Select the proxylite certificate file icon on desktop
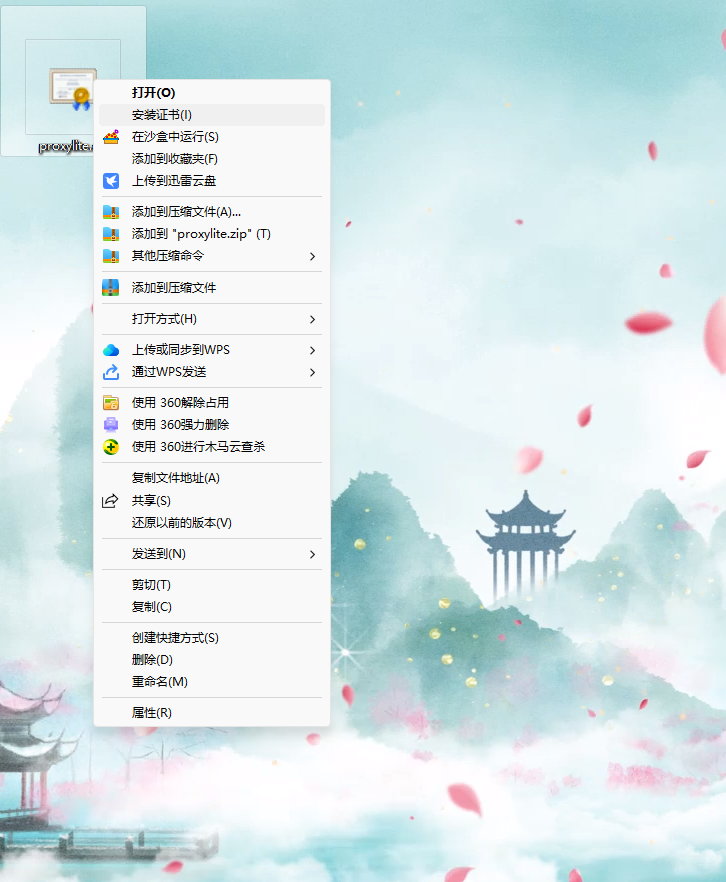This screenshot has width=726, height=882. coord(73,87)
